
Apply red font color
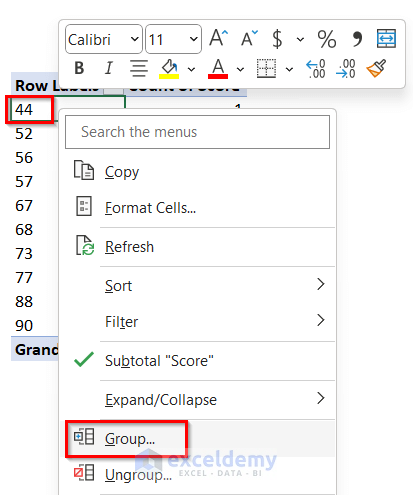(x=218, y=68)
